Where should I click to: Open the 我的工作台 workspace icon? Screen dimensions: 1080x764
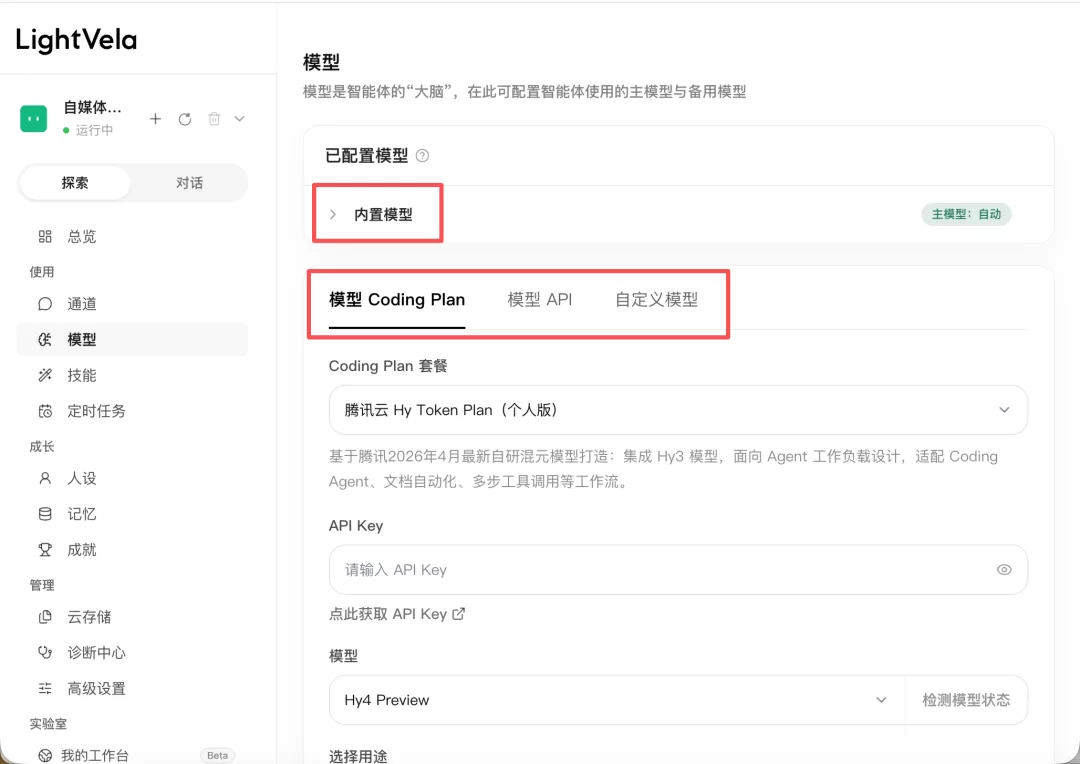click(x=45, y=755)
